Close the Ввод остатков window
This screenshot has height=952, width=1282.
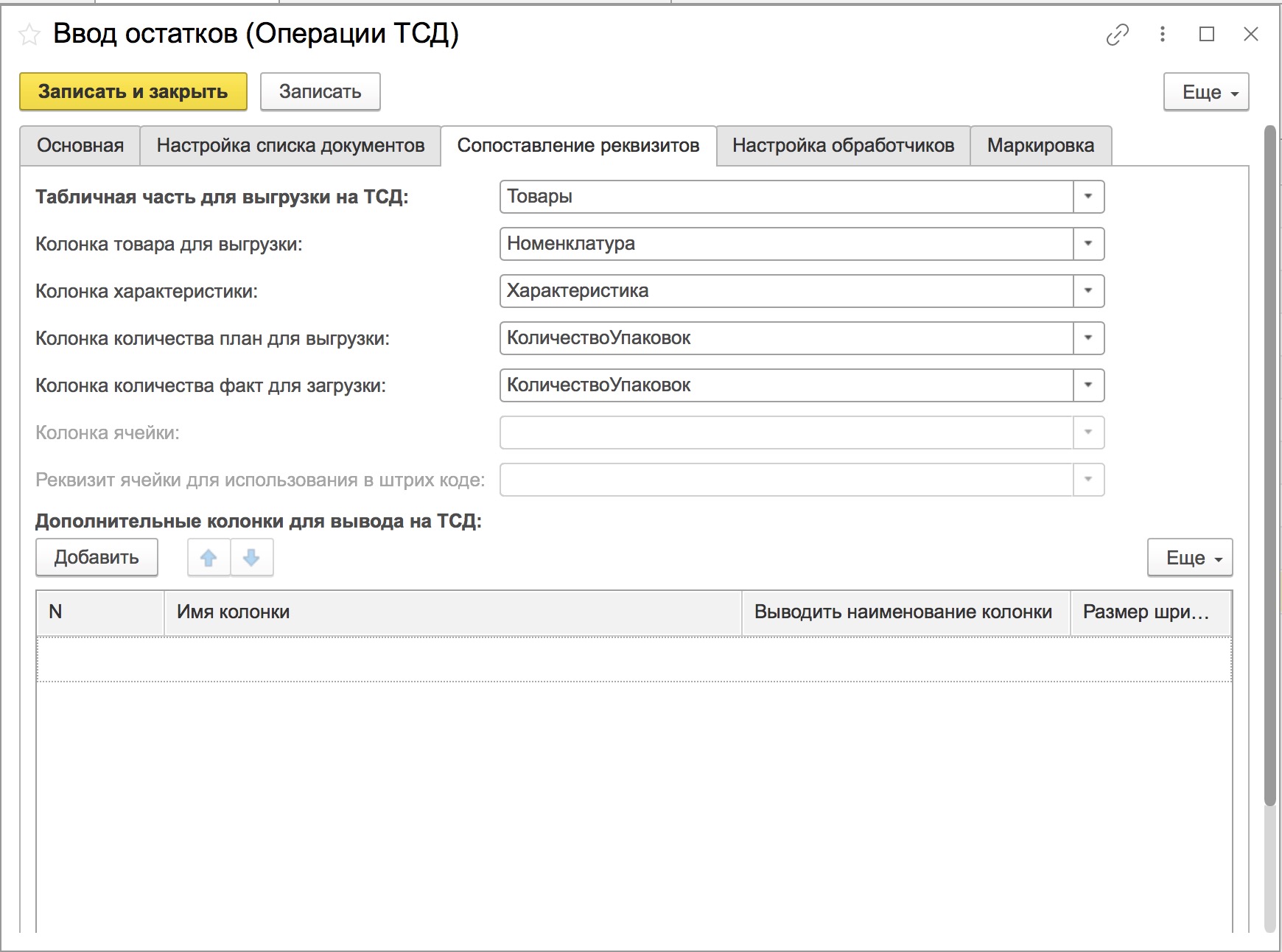click(x=1251, y=34)
